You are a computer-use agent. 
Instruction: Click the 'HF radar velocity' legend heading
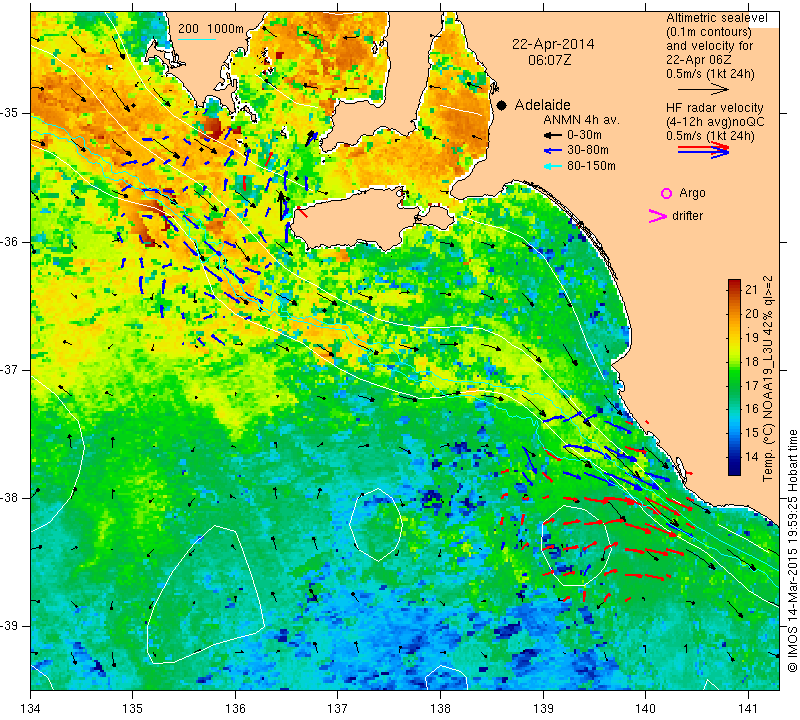[714, 108]
